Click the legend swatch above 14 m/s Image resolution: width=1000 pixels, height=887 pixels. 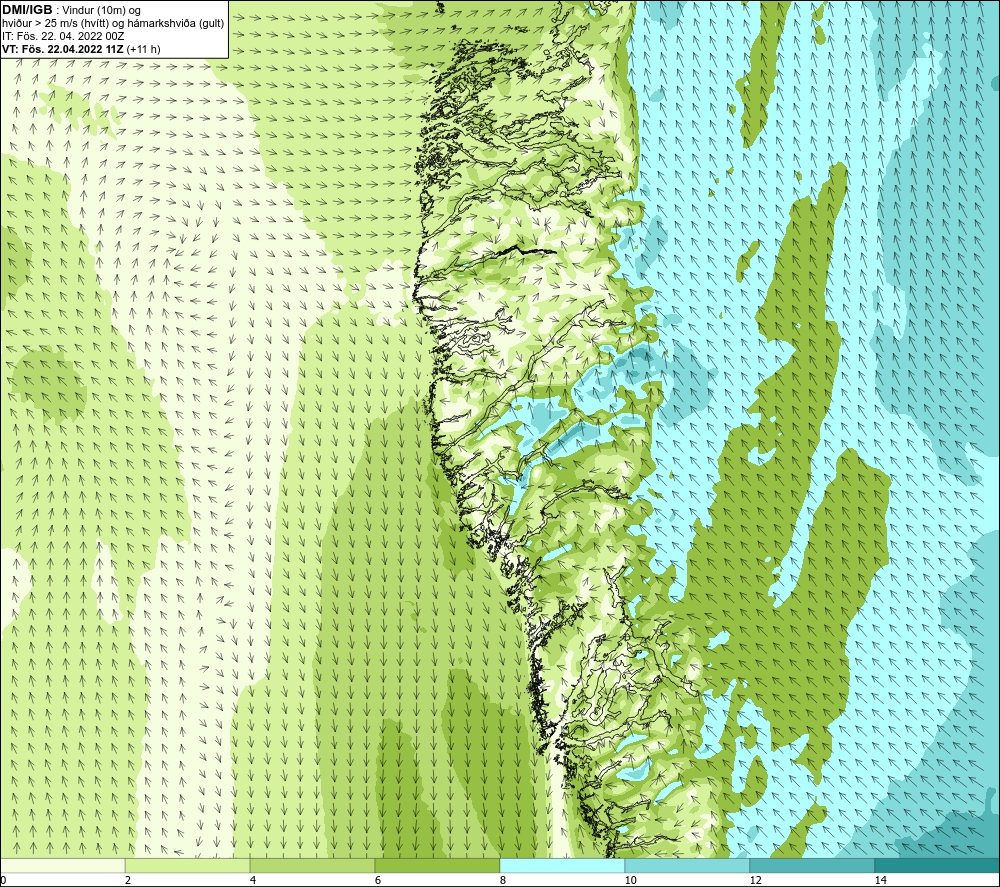pyautogui.click(x=936, y=865)
